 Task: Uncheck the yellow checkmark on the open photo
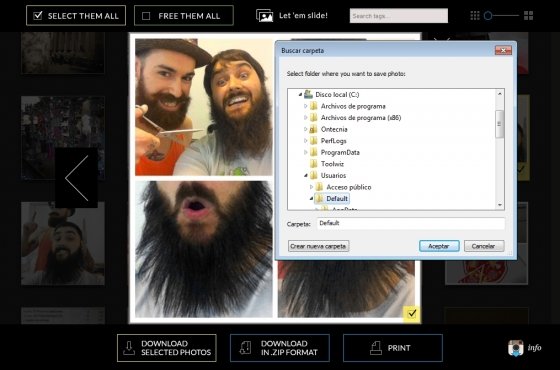point(412,314)
